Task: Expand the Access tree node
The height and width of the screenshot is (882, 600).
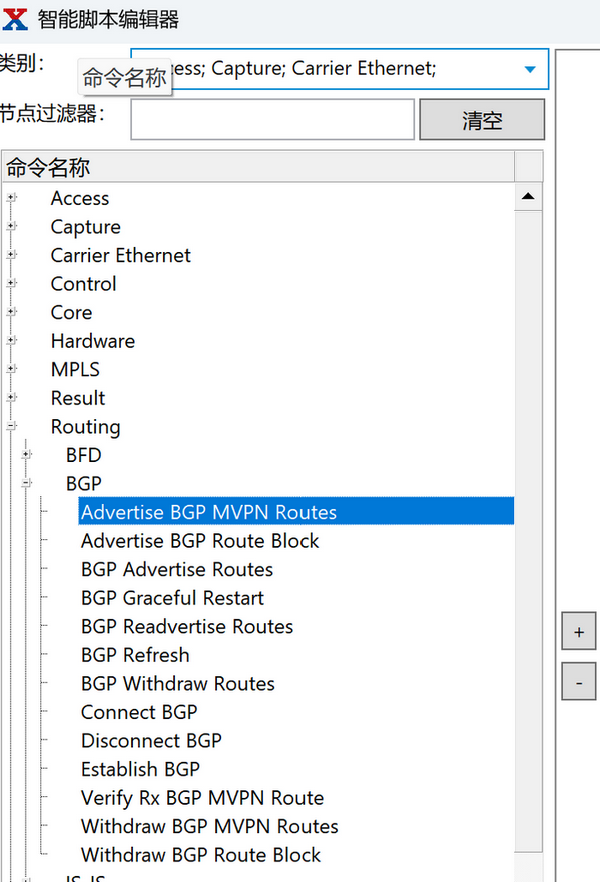Action: 12,198
